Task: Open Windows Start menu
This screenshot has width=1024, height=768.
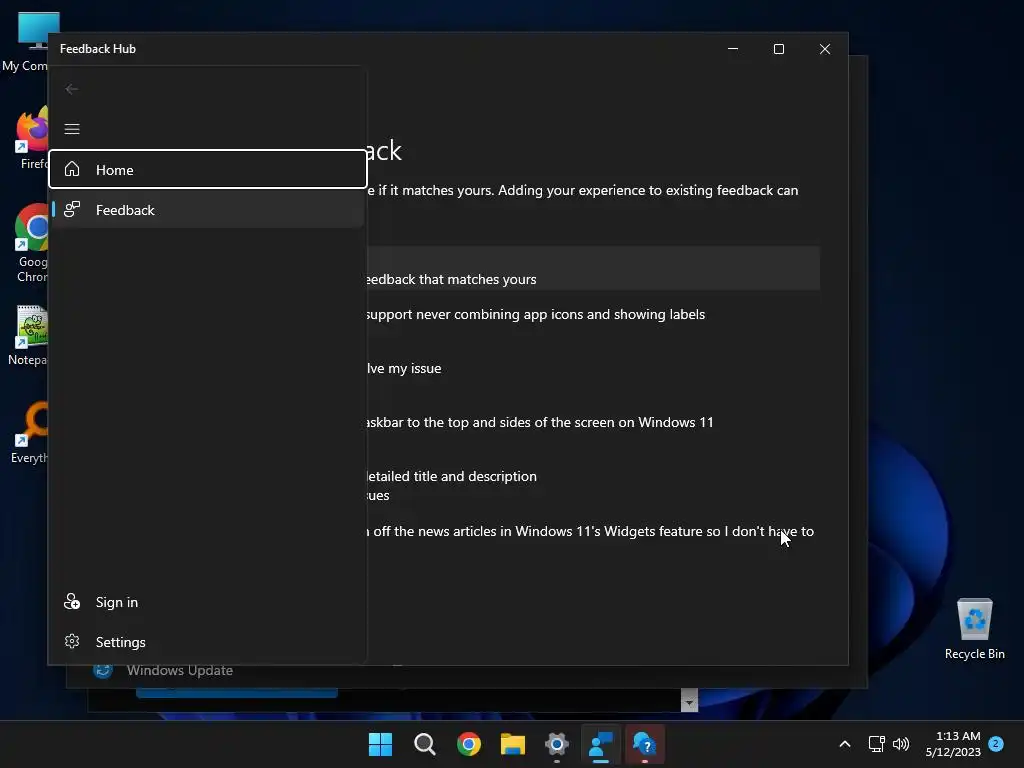Action: pyautogui.click(x=380, y=744)
